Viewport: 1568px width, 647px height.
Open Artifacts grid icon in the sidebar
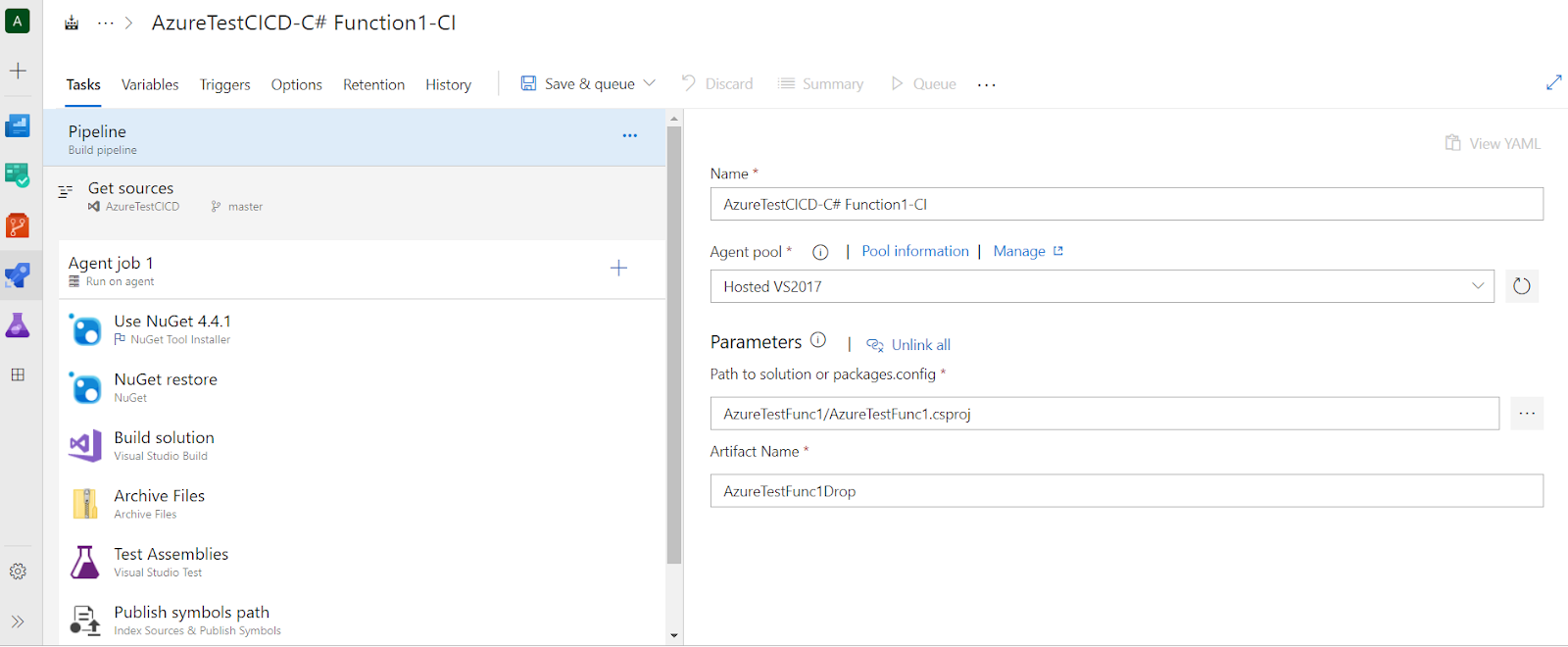pyautogui.click(x=18, y=374)
